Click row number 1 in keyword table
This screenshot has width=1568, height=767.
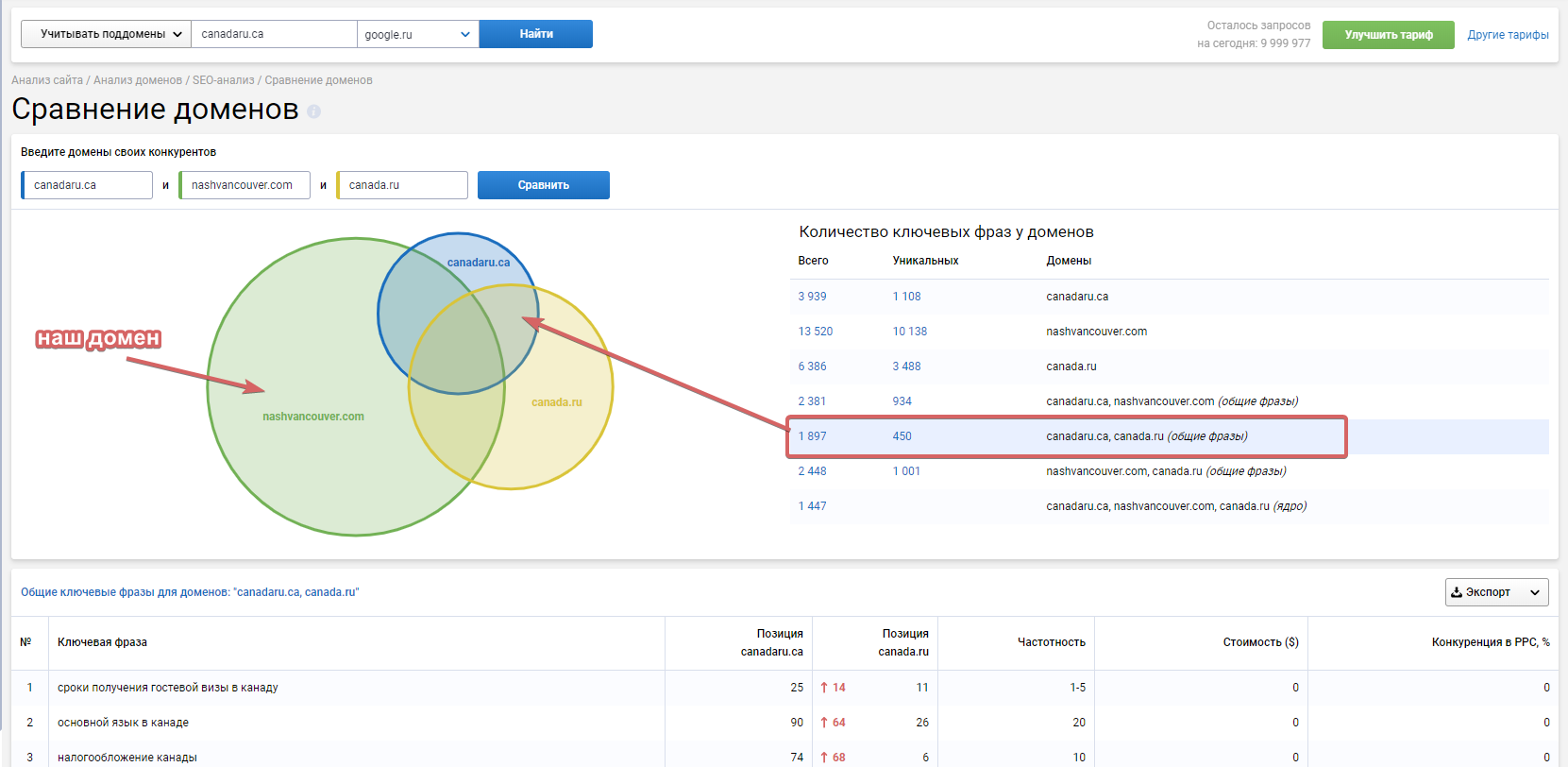[29, 688]
